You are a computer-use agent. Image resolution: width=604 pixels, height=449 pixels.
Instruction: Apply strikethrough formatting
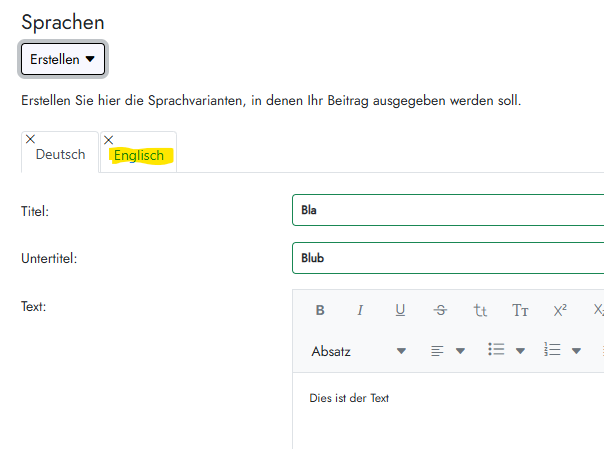tap(440, 310)
